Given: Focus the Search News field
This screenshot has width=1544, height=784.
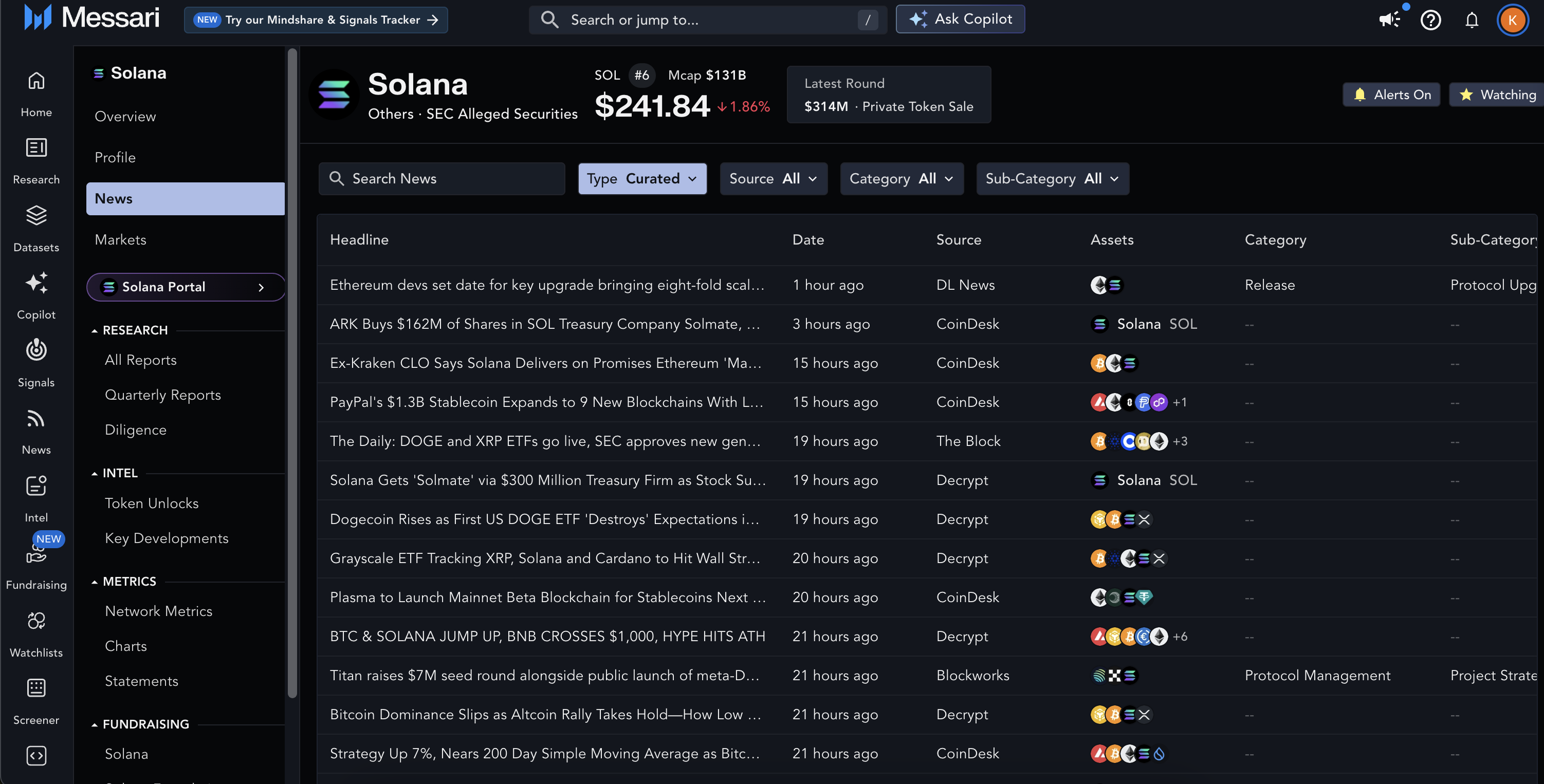Looking at the screenshot, I should pos(442,178).
